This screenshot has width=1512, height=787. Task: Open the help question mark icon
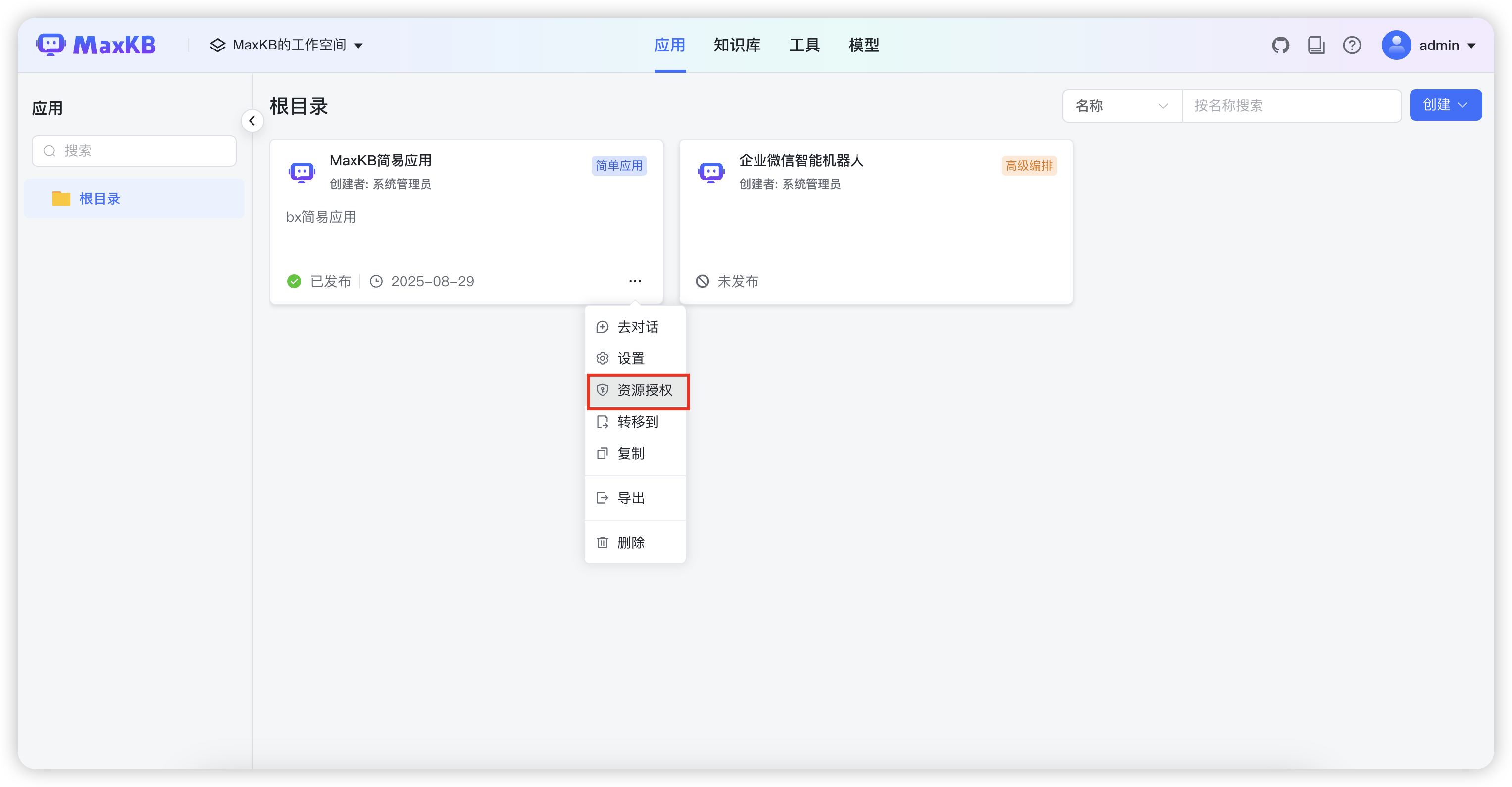(1352, 45)
